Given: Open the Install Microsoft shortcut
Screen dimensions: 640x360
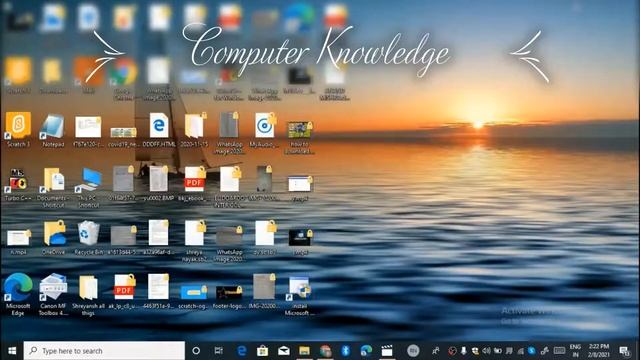Looking at the screenshot, I should click(299, 296).
